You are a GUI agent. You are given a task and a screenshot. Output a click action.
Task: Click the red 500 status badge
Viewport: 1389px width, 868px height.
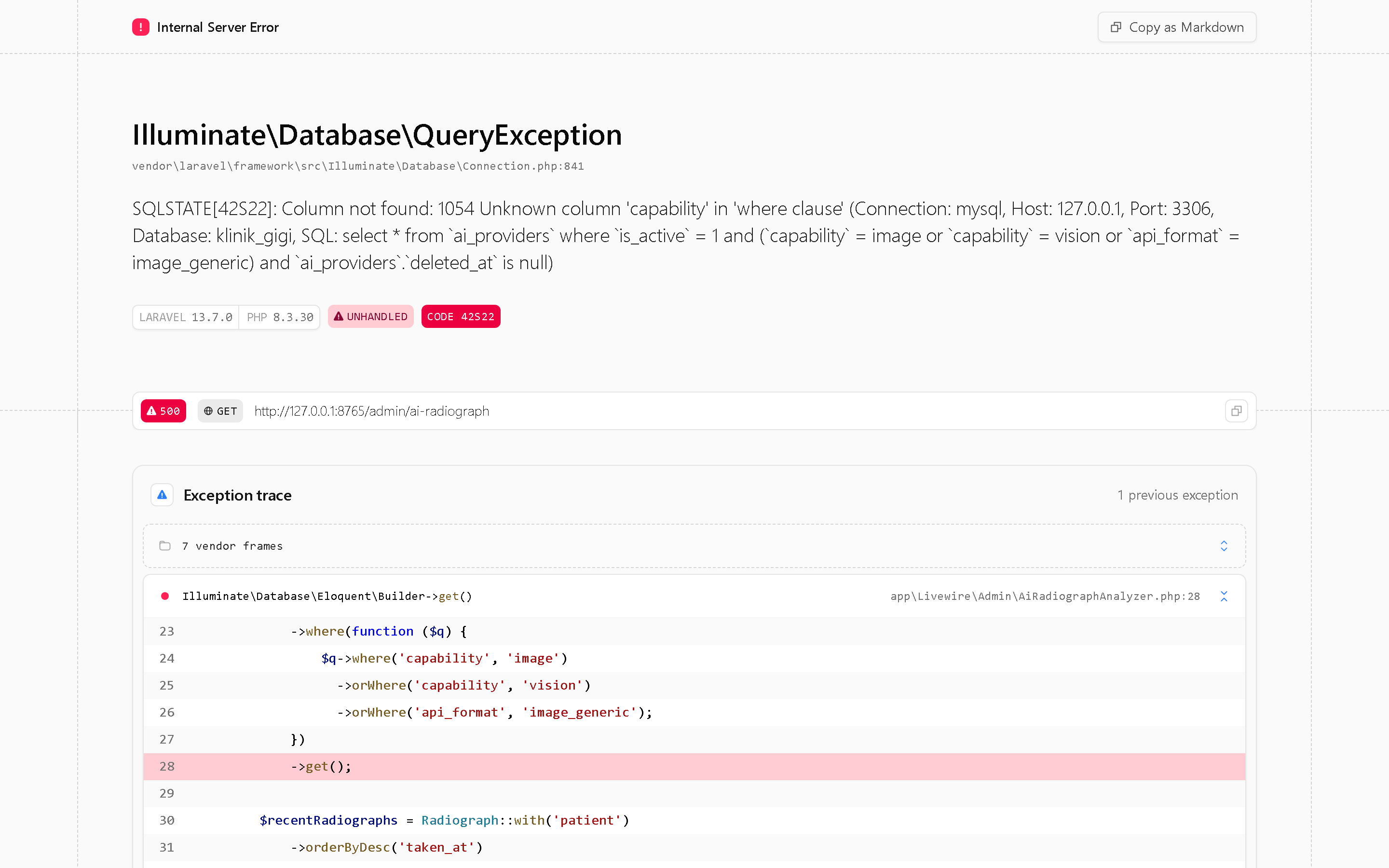point(163,411)
